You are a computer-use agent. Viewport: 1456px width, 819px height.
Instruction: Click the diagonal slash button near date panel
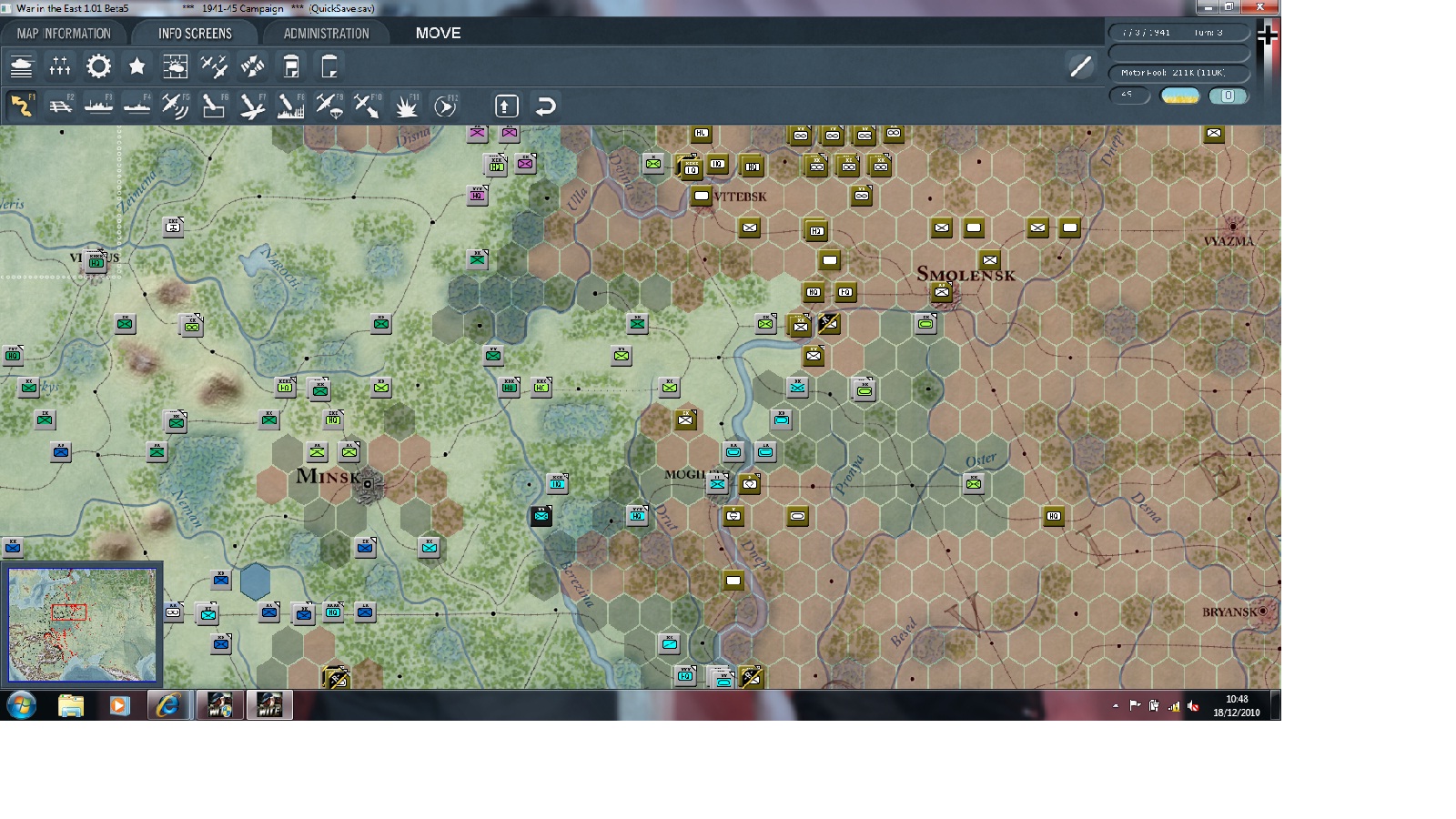(1080, 66)
